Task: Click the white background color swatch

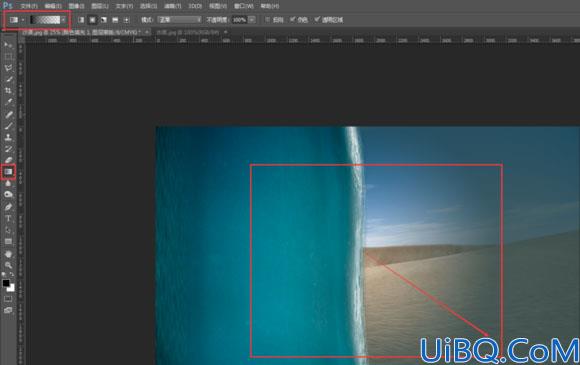Action: tap(11, 288)
